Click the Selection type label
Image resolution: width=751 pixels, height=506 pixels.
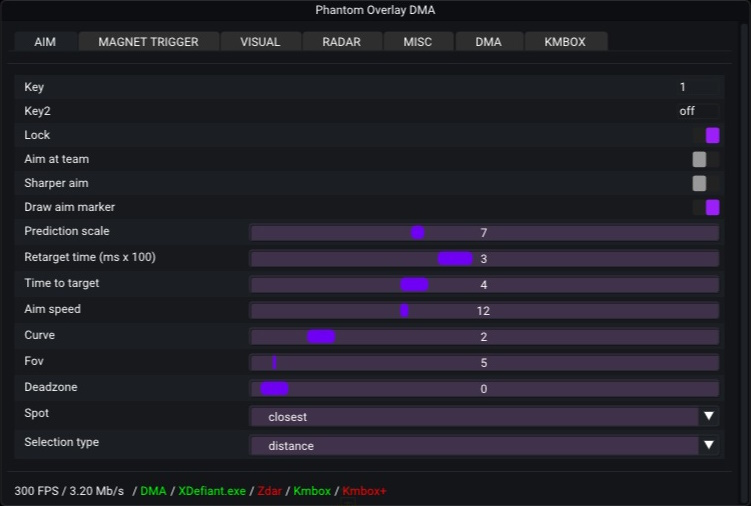62,442
